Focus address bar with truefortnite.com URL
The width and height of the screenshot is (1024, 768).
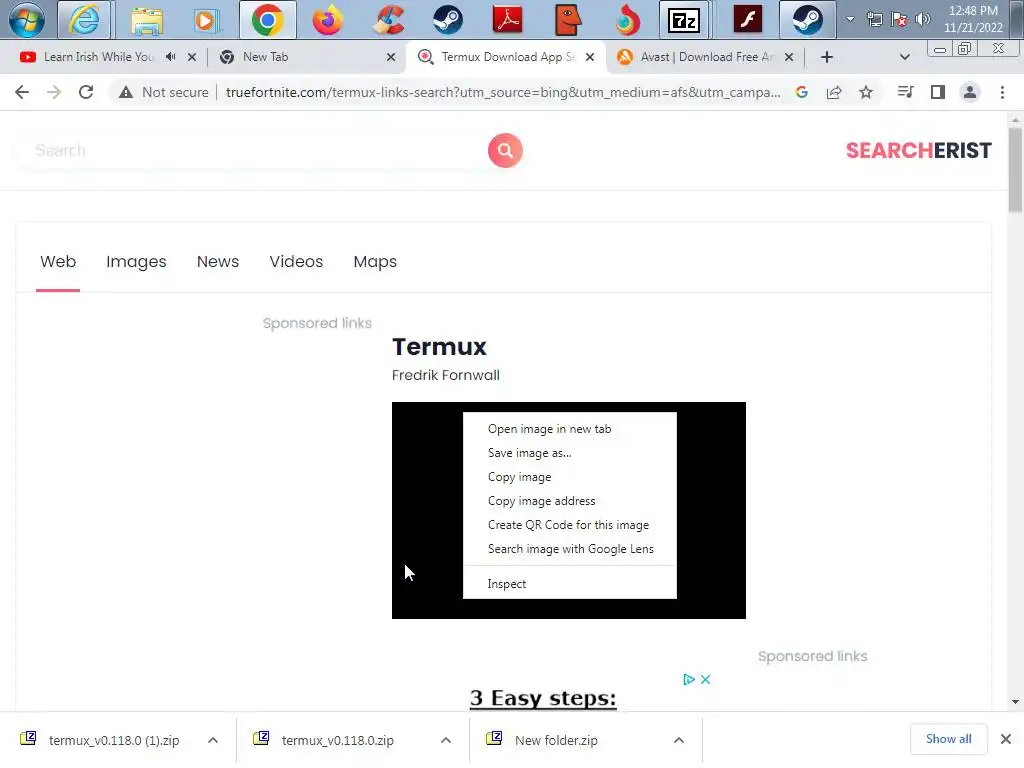click(x=503, y=92)
